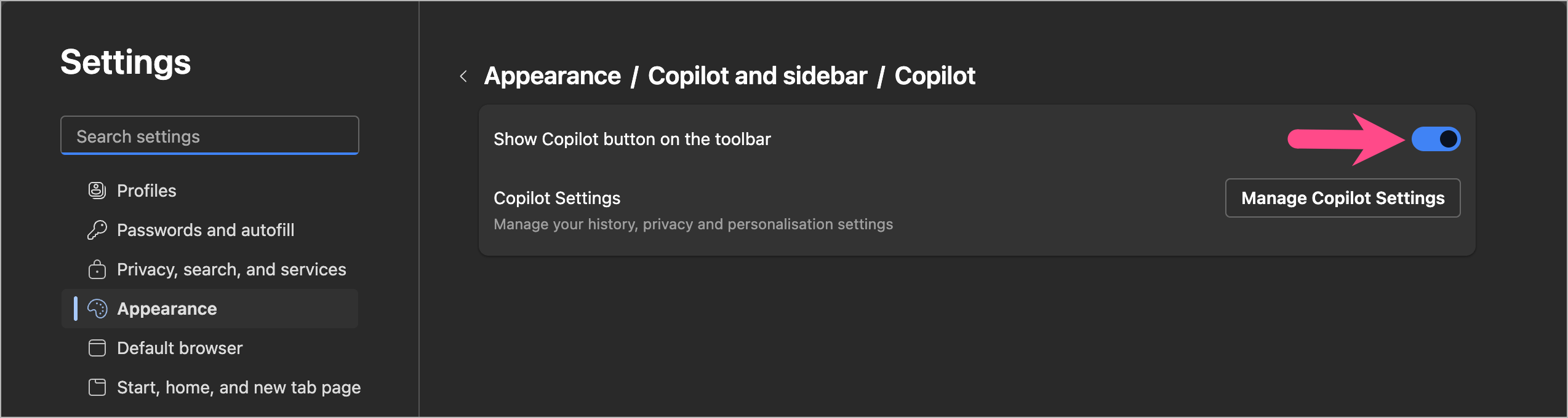Click the Copilot and sidebar breadcrumb link
1568x418 pixels.
[758, 76]
